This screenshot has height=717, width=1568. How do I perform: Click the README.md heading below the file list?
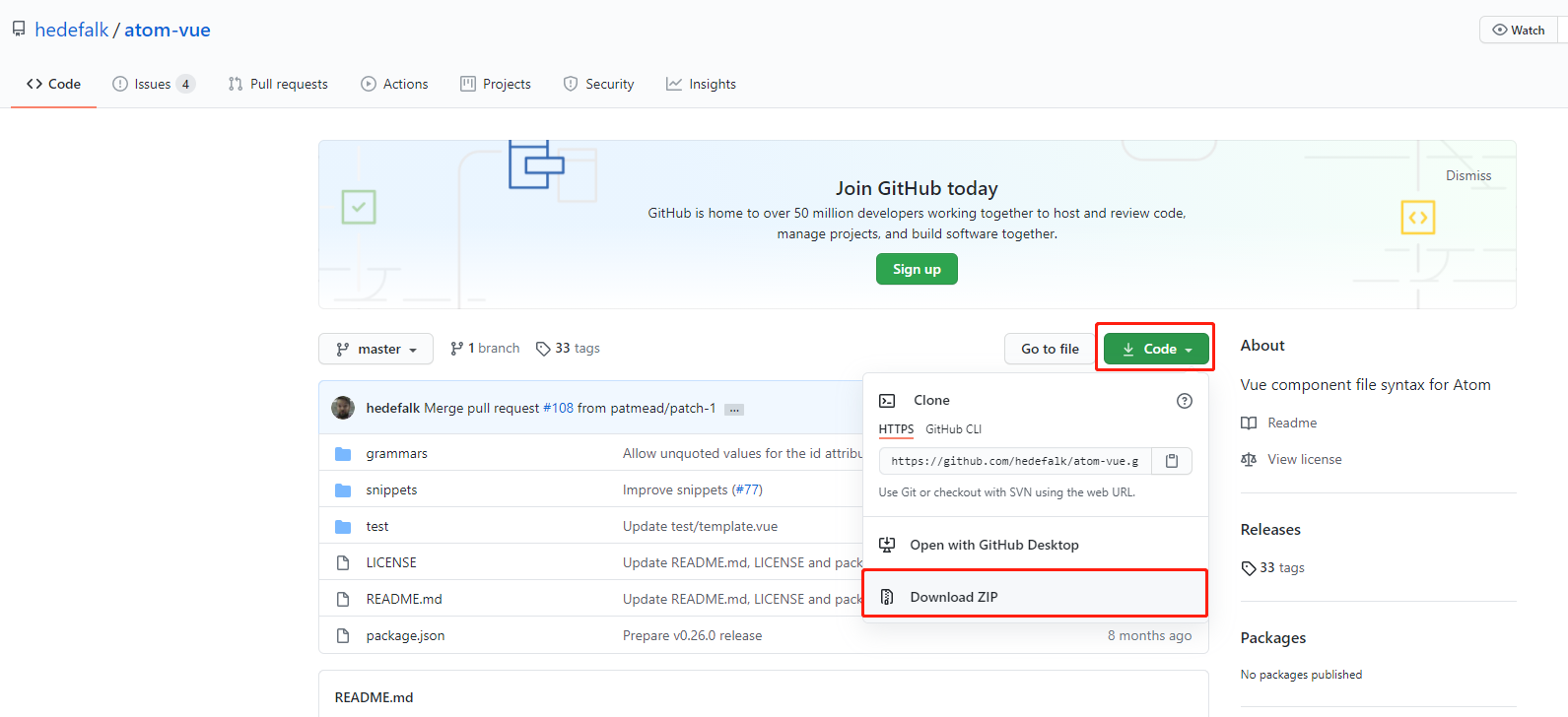374,697
